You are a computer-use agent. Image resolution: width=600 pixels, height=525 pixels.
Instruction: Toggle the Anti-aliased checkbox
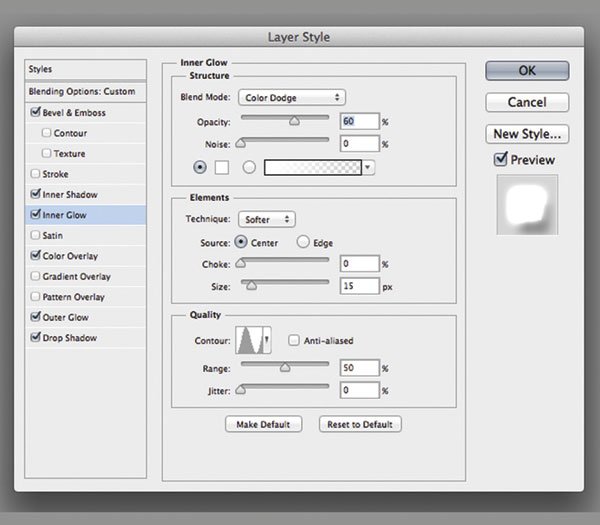[294, 341]
